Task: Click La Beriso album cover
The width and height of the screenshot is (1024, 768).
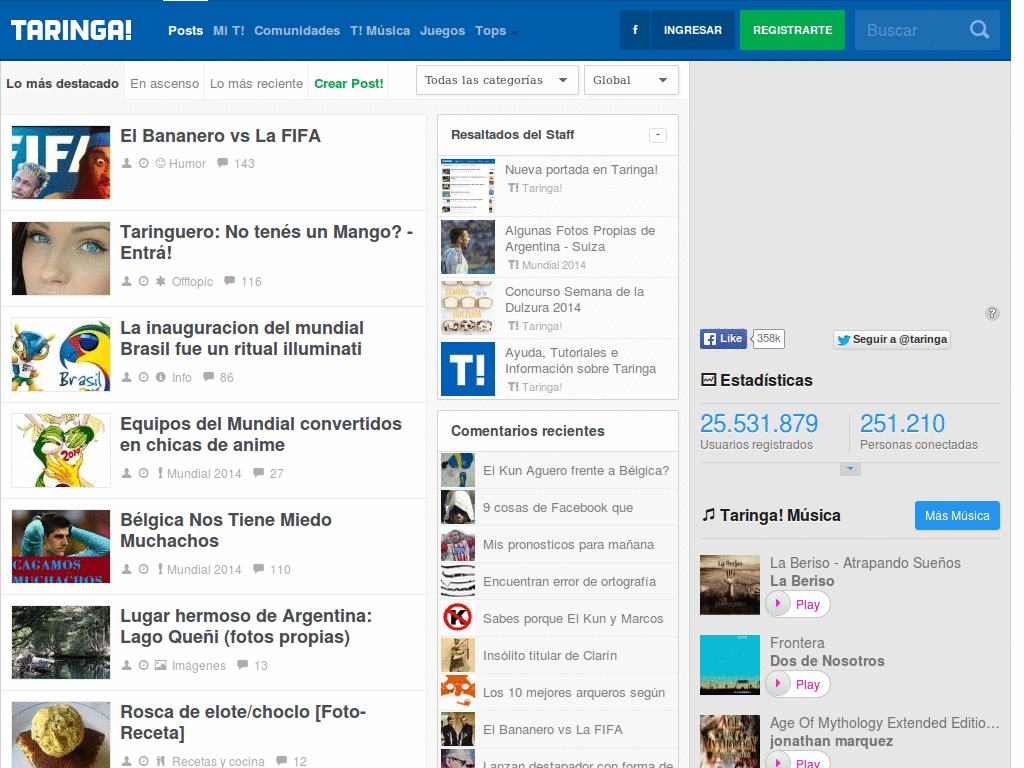Action: coord(729,585)
